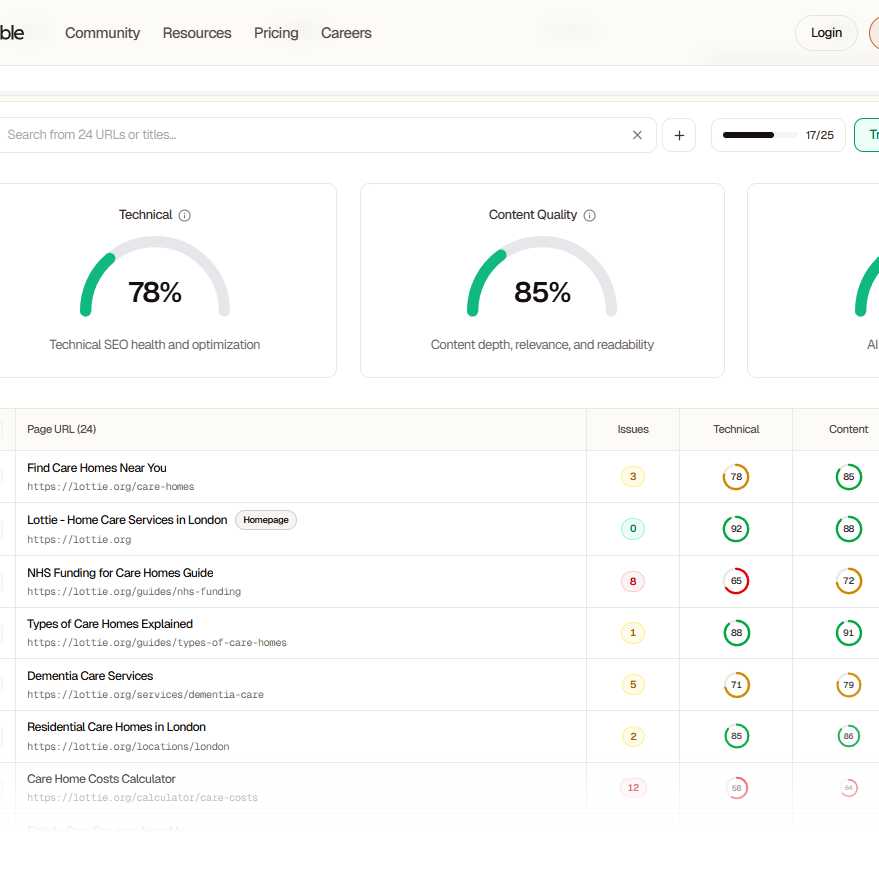Image resolution: width=879 pixels, height=879 pixels.
Task: Clear the URL search field with X icon
Action: (637, 135)
